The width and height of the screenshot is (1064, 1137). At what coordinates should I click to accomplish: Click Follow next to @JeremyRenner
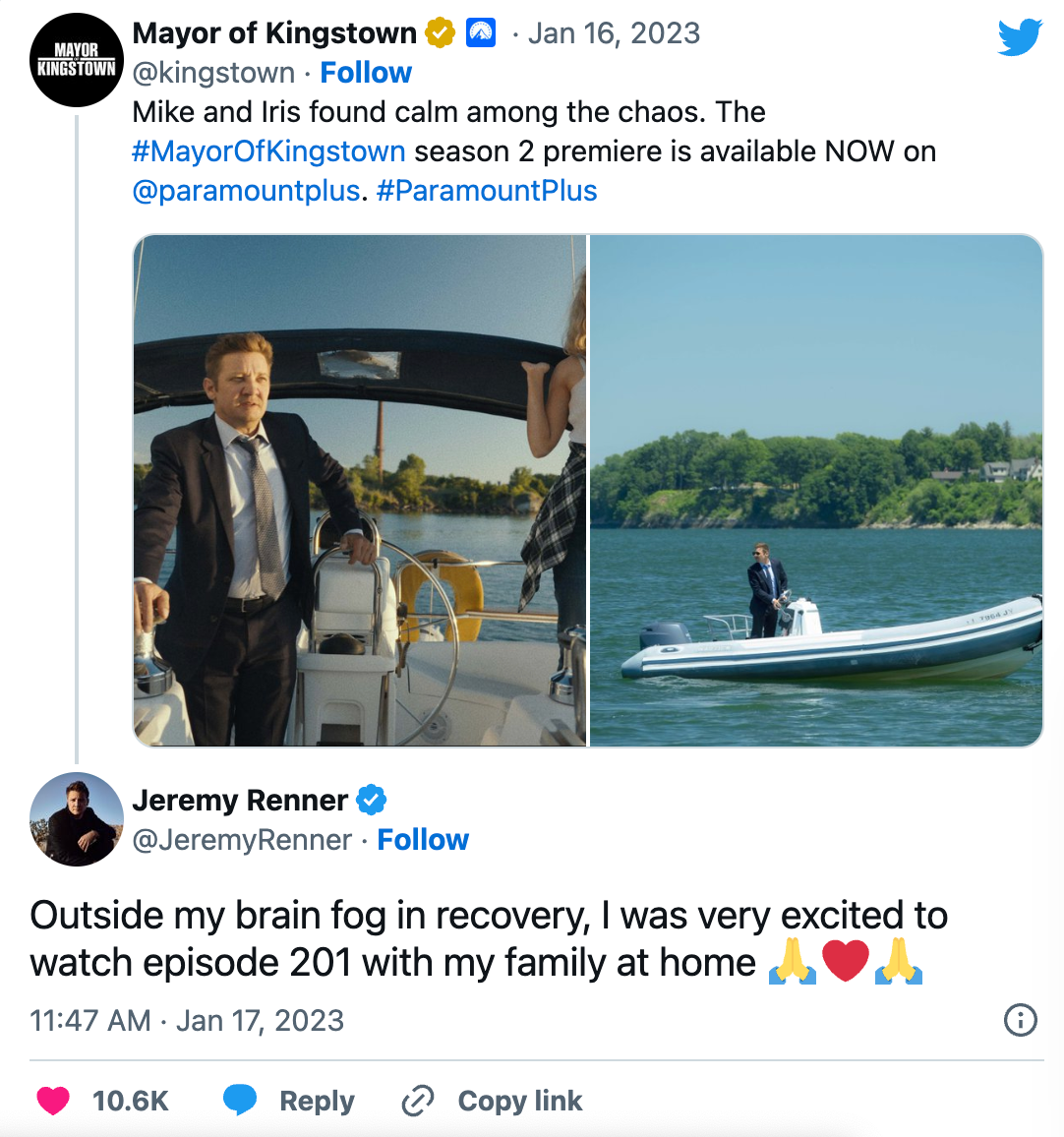pyautogui.click(x=423, y=840)
